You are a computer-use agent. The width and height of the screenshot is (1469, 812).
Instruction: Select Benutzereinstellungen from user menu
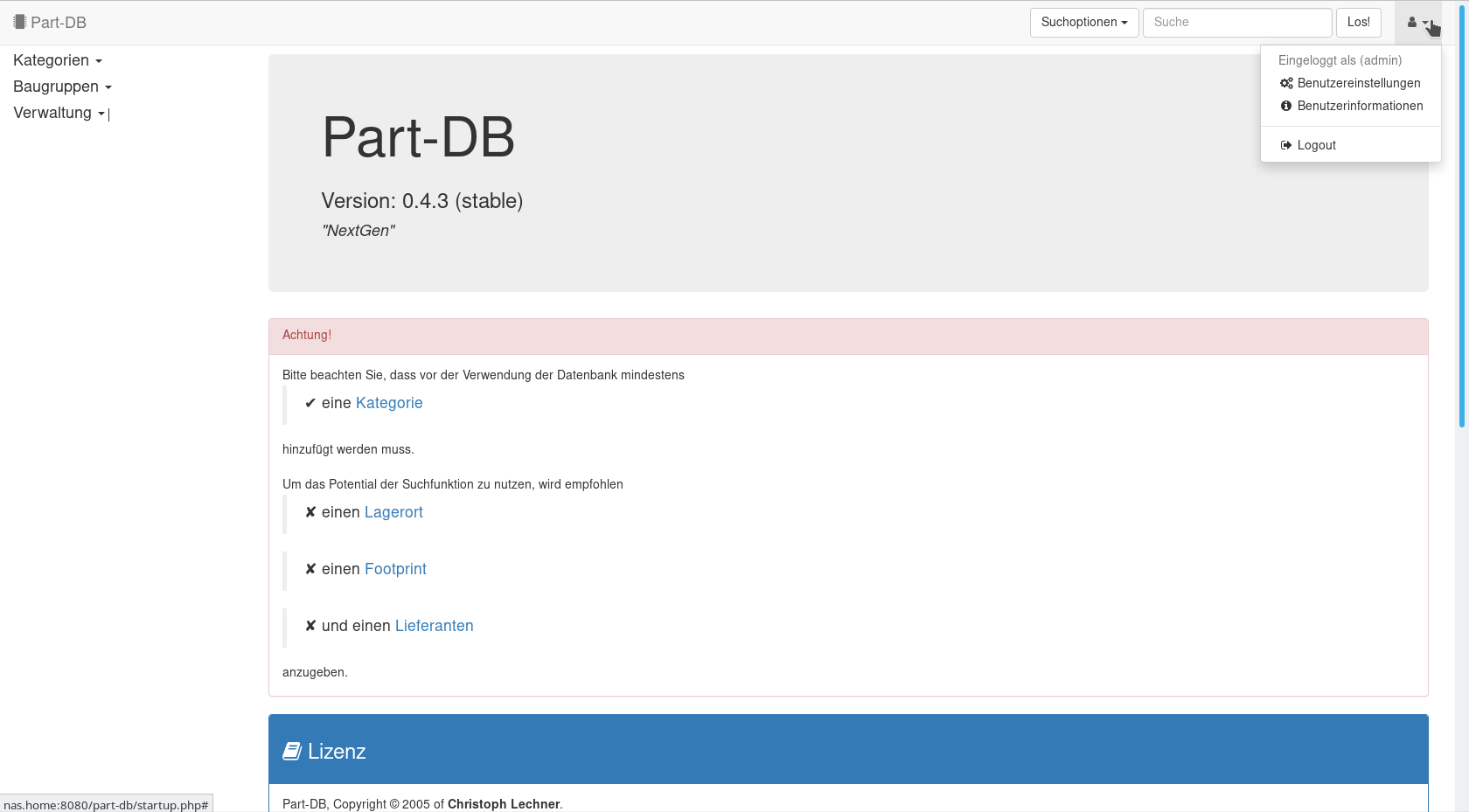(x=1350, y=83)
